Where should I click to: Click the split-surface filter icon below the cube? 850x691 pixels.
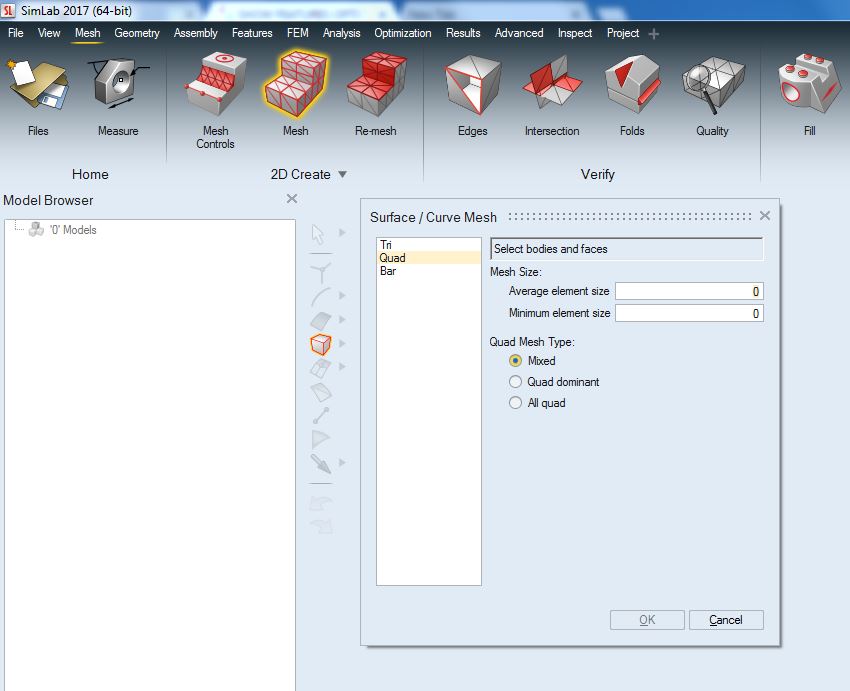click(320, 368)
